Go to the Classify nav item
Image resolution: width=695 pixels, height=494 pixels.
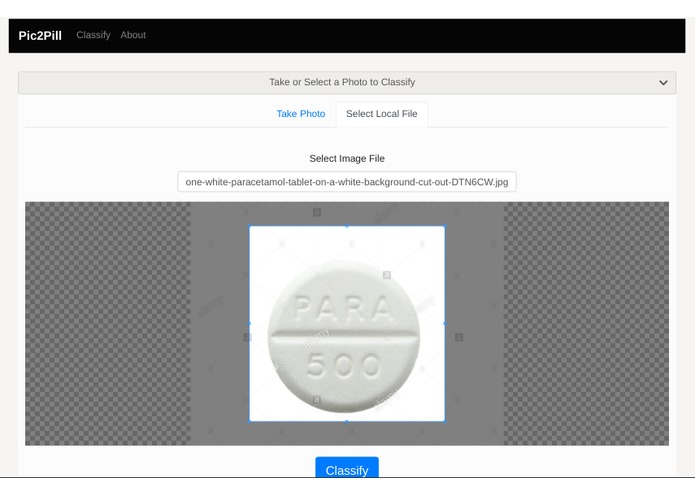pos(93,35)
